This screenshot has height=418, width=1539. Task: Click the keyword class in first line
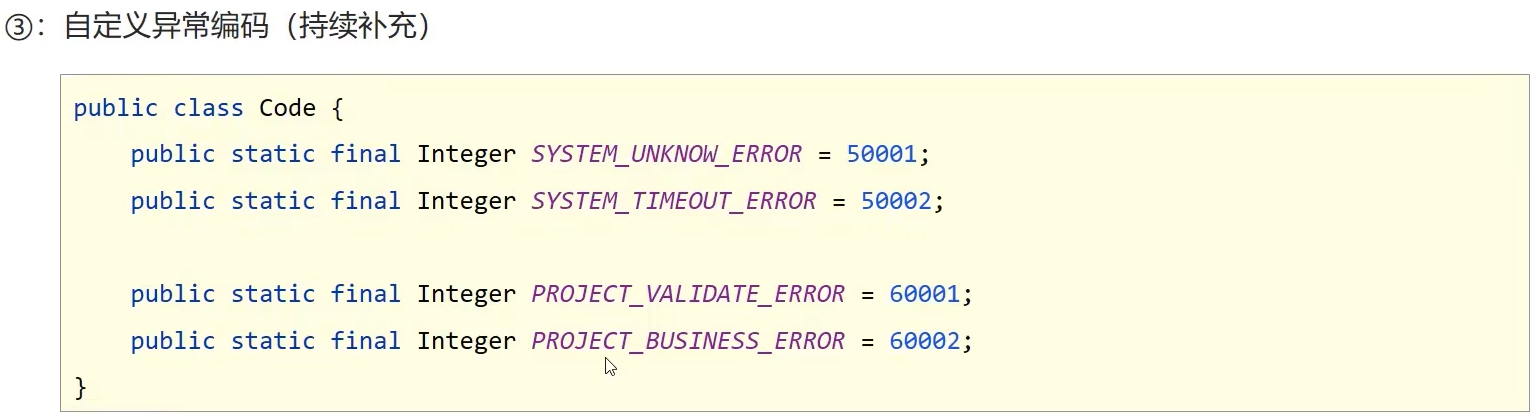tap(209, 108)
